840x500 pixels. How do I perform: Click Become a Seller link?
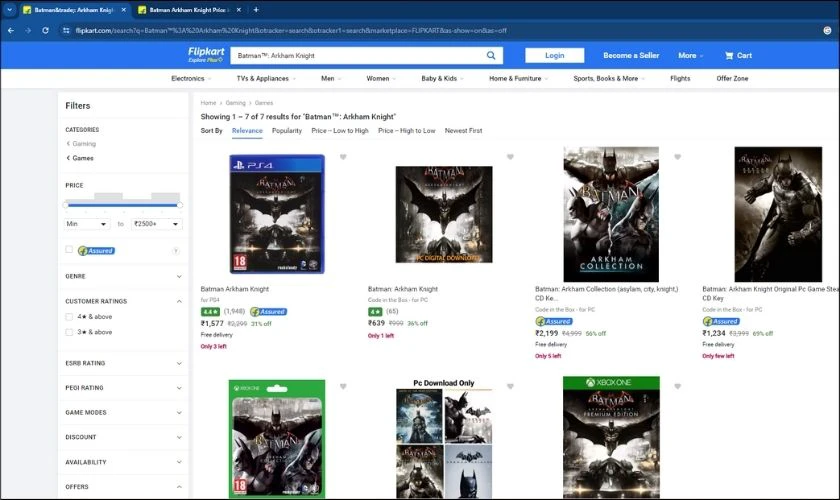[x=631, y=55]
